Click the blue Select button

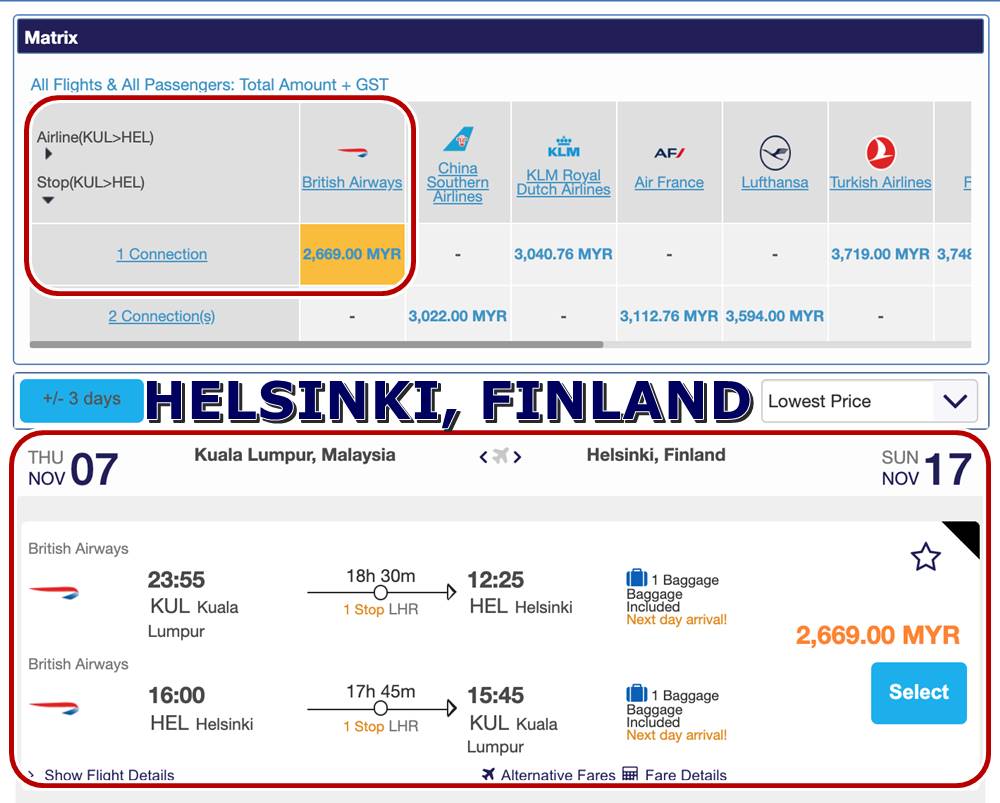click(x=919, y=693)
